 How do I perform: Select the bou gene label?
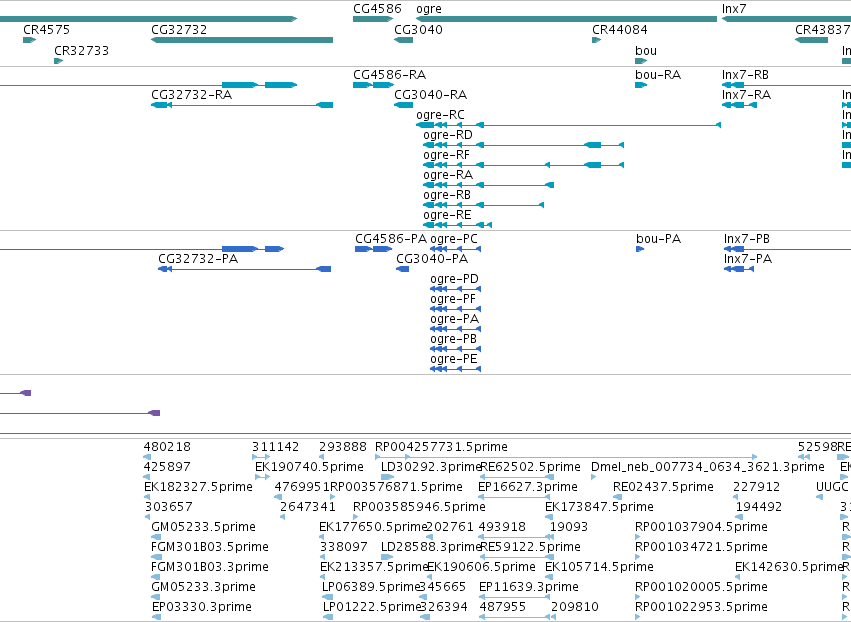pyautogui.click(x=646, y=51)
